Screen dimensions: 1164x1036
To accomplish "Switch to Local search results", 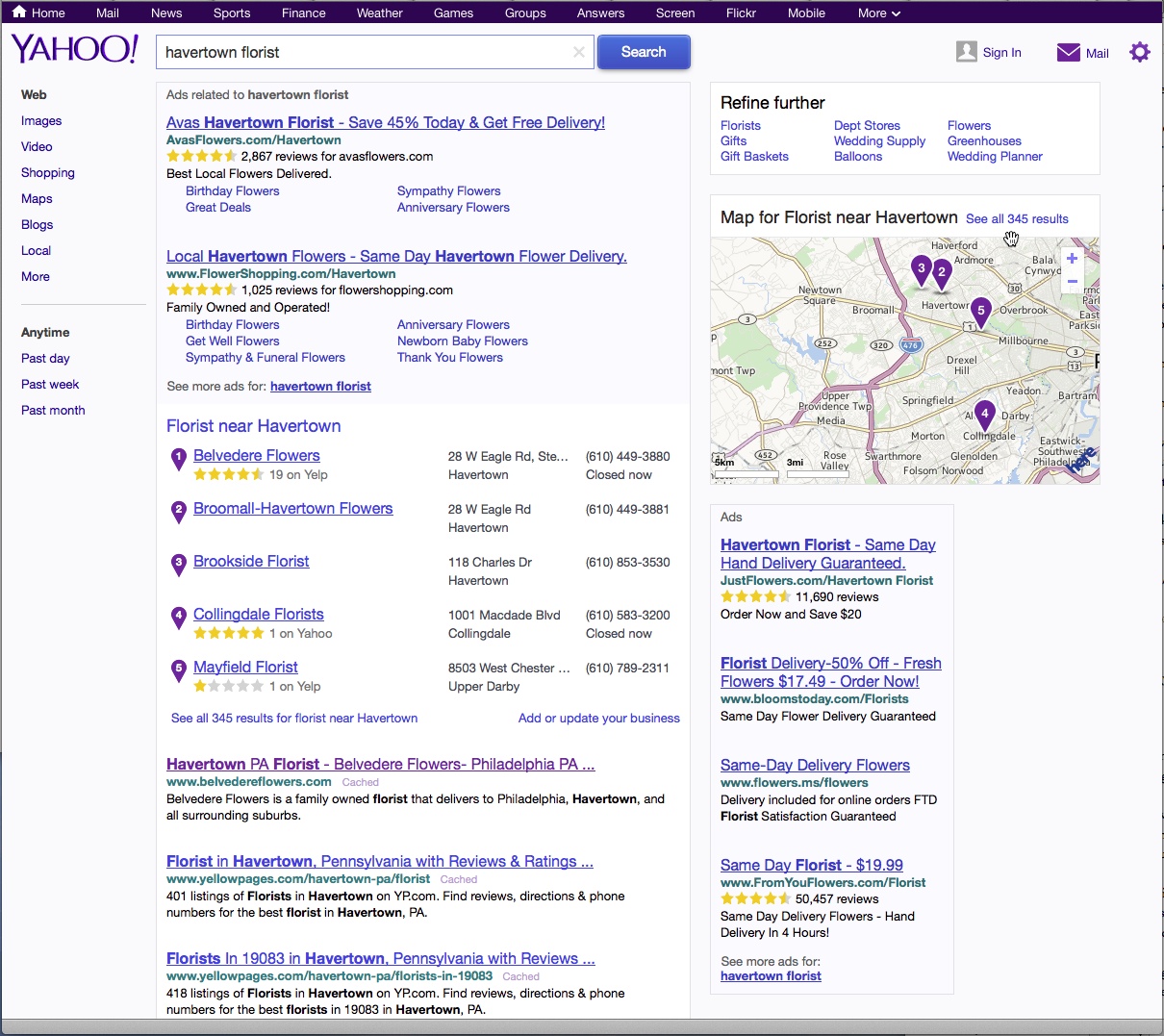I will (36, 250).
